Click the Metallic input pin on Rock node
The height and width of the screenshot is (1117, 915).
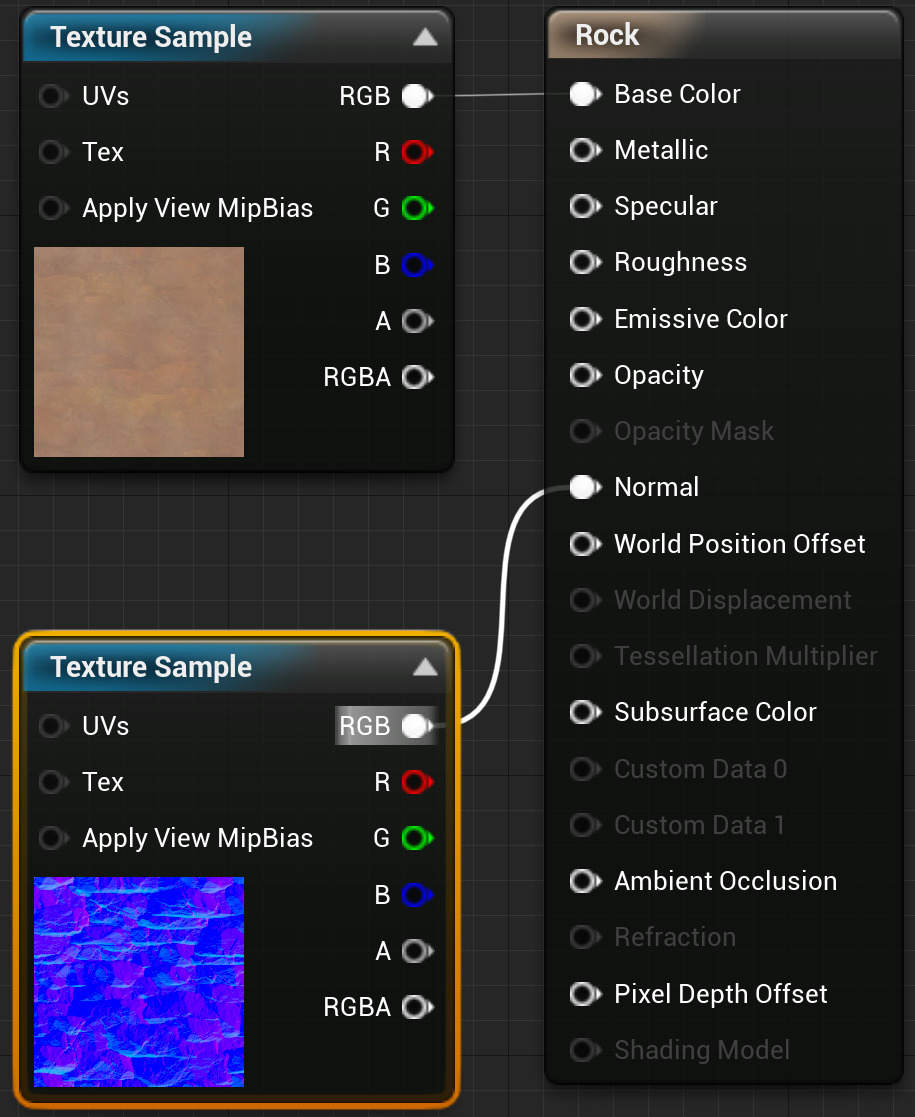tap(583, 150)
